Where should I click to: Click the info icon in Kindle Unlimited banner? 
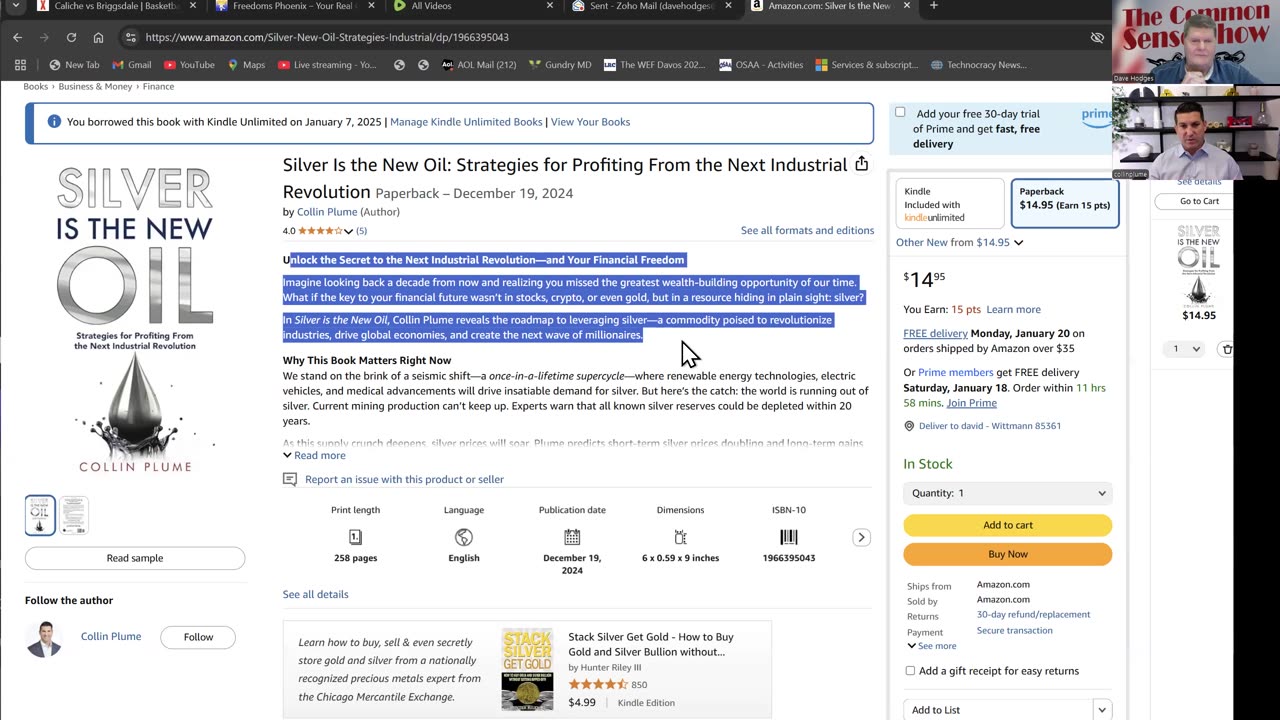coord(54,122)
